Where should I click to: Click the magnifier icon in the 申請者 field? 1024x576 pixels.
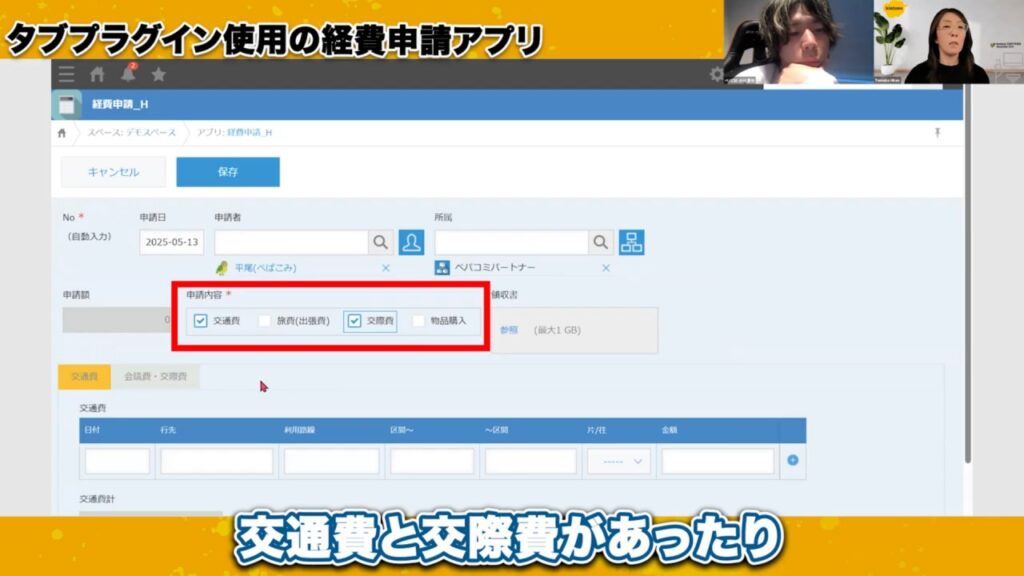[x=380, y=241]
